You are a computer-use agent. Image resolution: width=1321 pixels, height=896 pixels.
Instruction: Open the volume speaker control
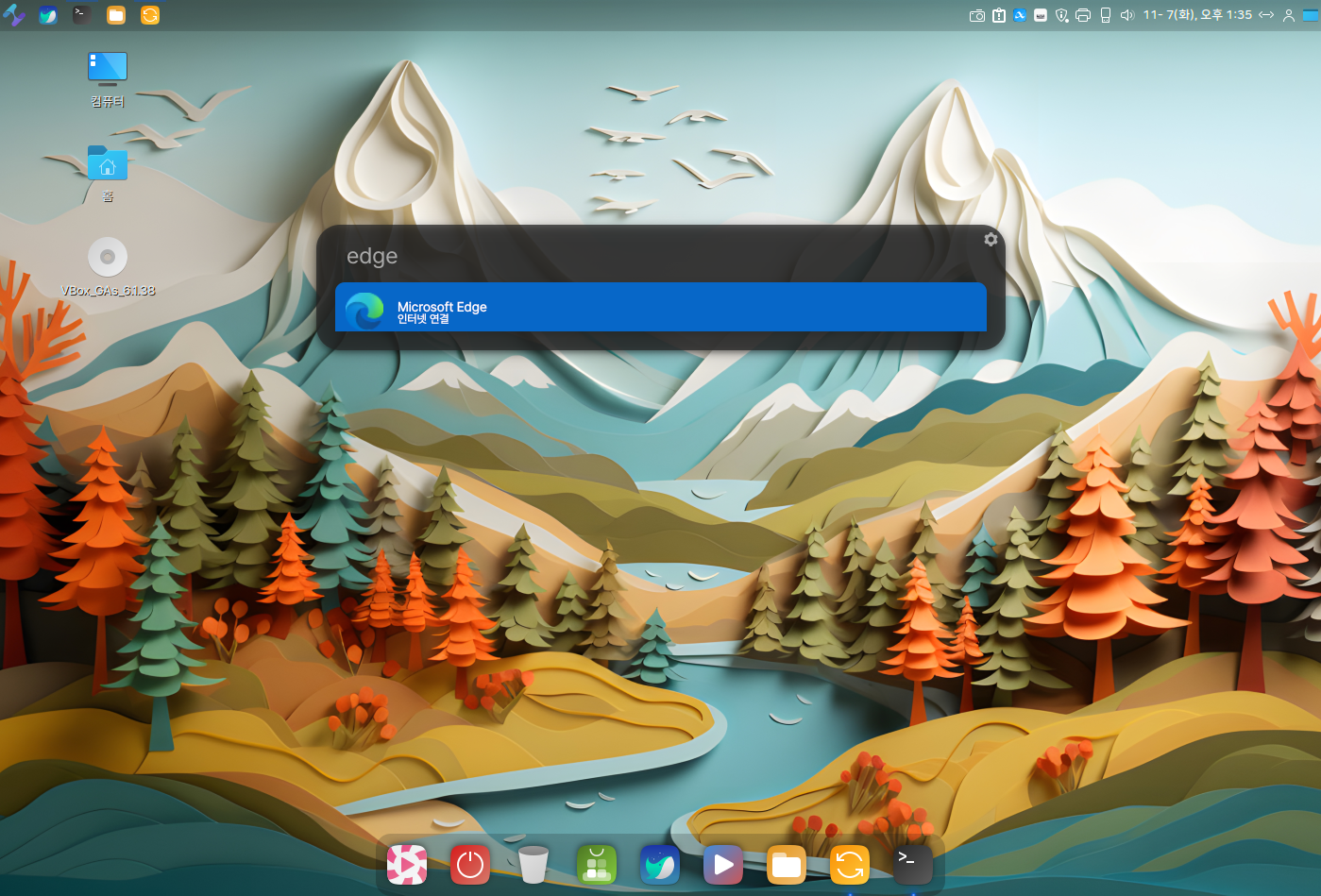point(1126,15)
